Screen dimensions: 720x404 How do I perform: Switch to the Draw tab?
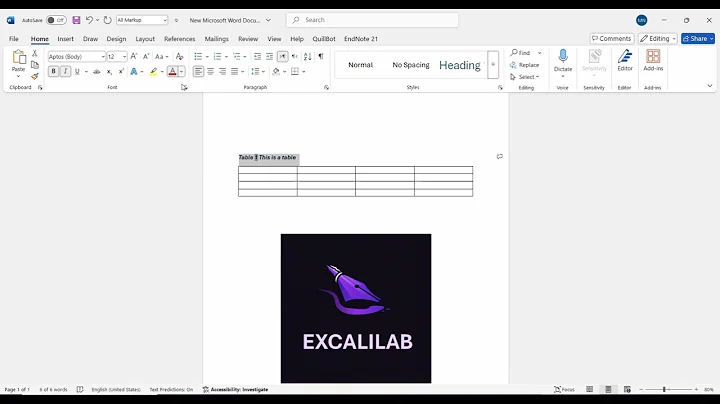[x=90, y=39]
